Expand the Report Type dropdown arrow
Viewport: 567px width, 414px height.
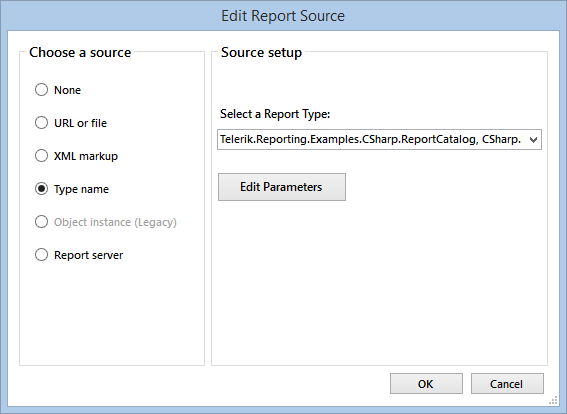tap(533, 140)
